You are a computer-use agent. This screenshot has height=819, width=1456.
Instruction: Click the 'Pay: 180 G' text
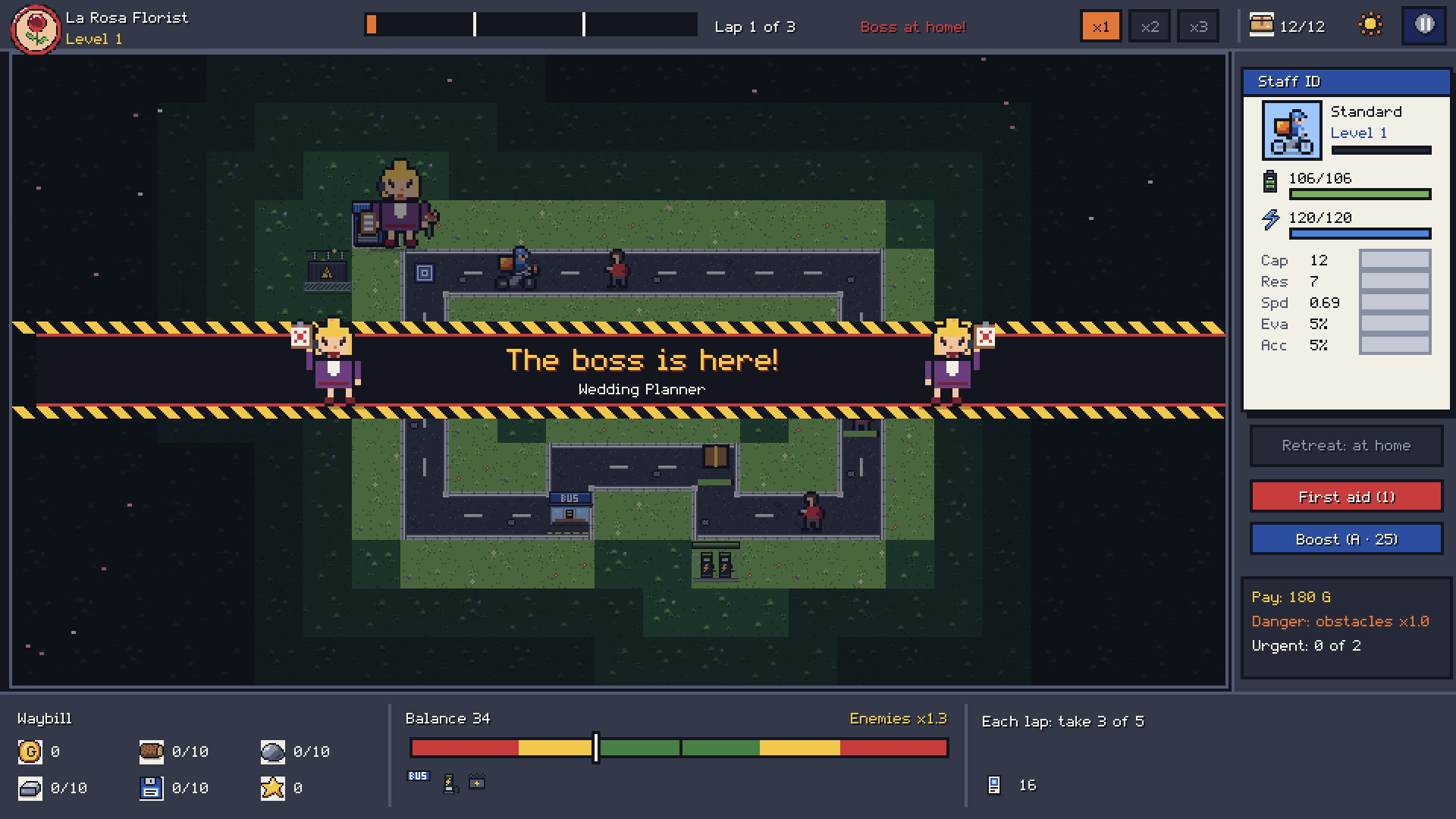(1291, 597)
